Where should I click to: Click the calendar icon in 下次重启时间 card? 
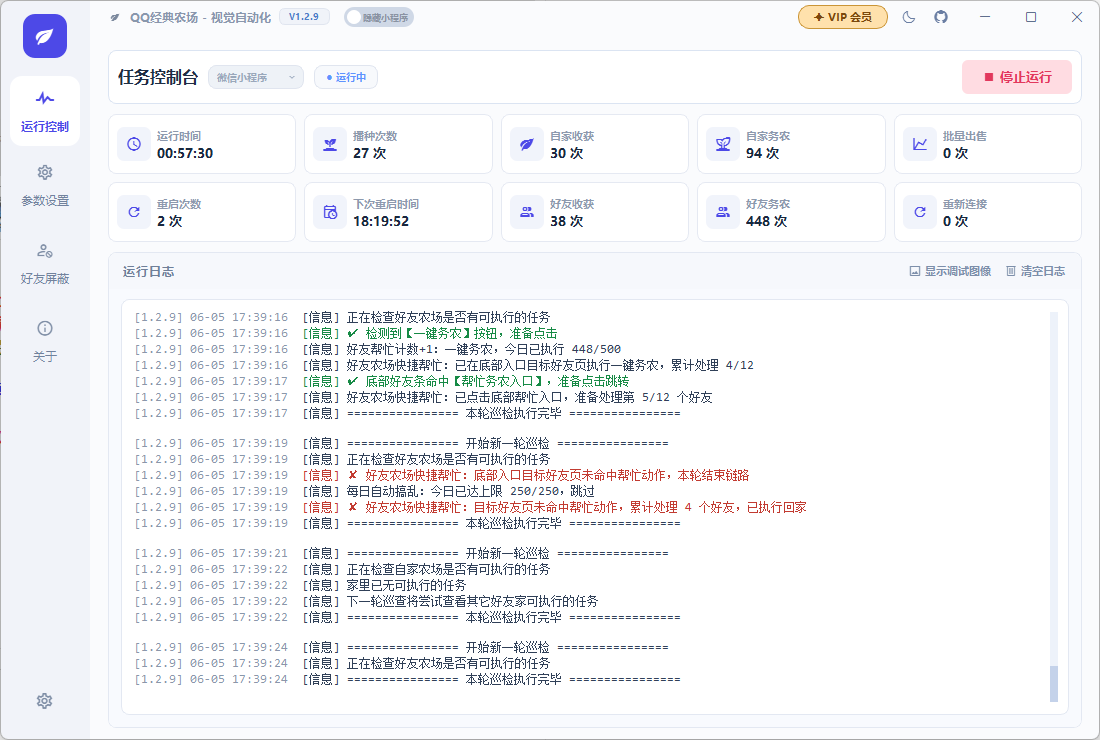[330, 212]
